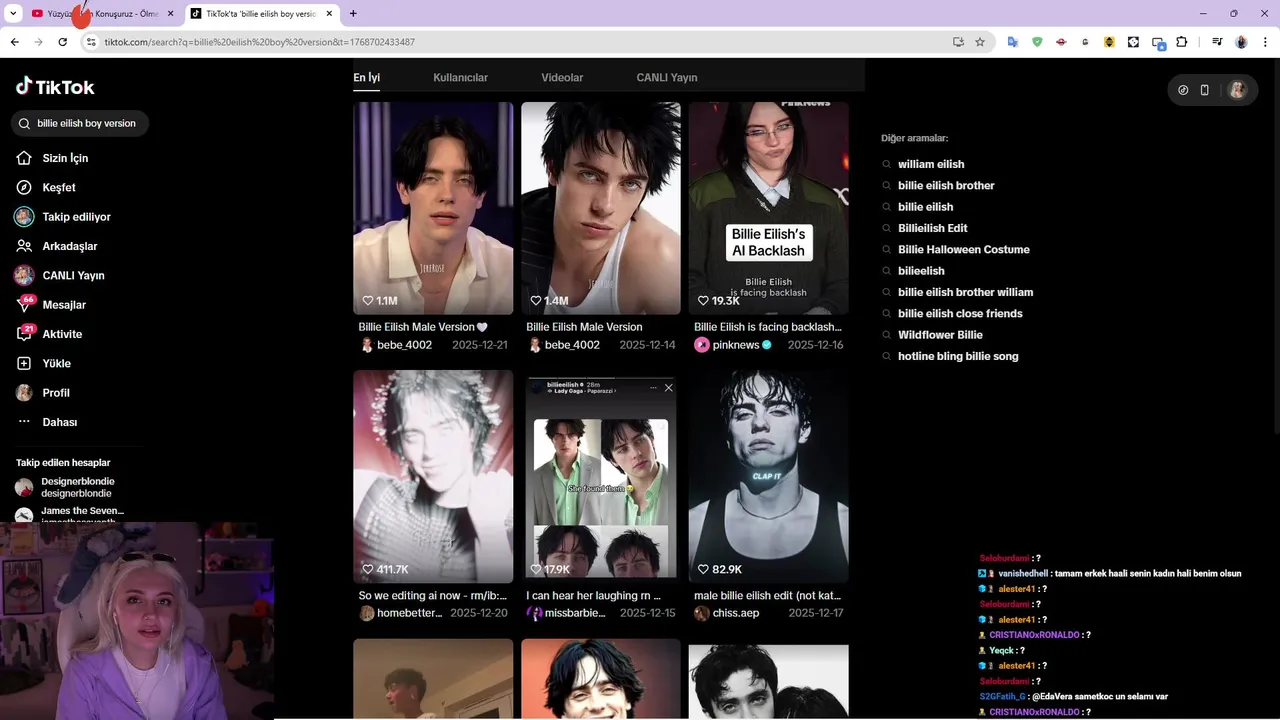
Task: Open video thumbnail with 411.7K likes
Action: (433, 477)
